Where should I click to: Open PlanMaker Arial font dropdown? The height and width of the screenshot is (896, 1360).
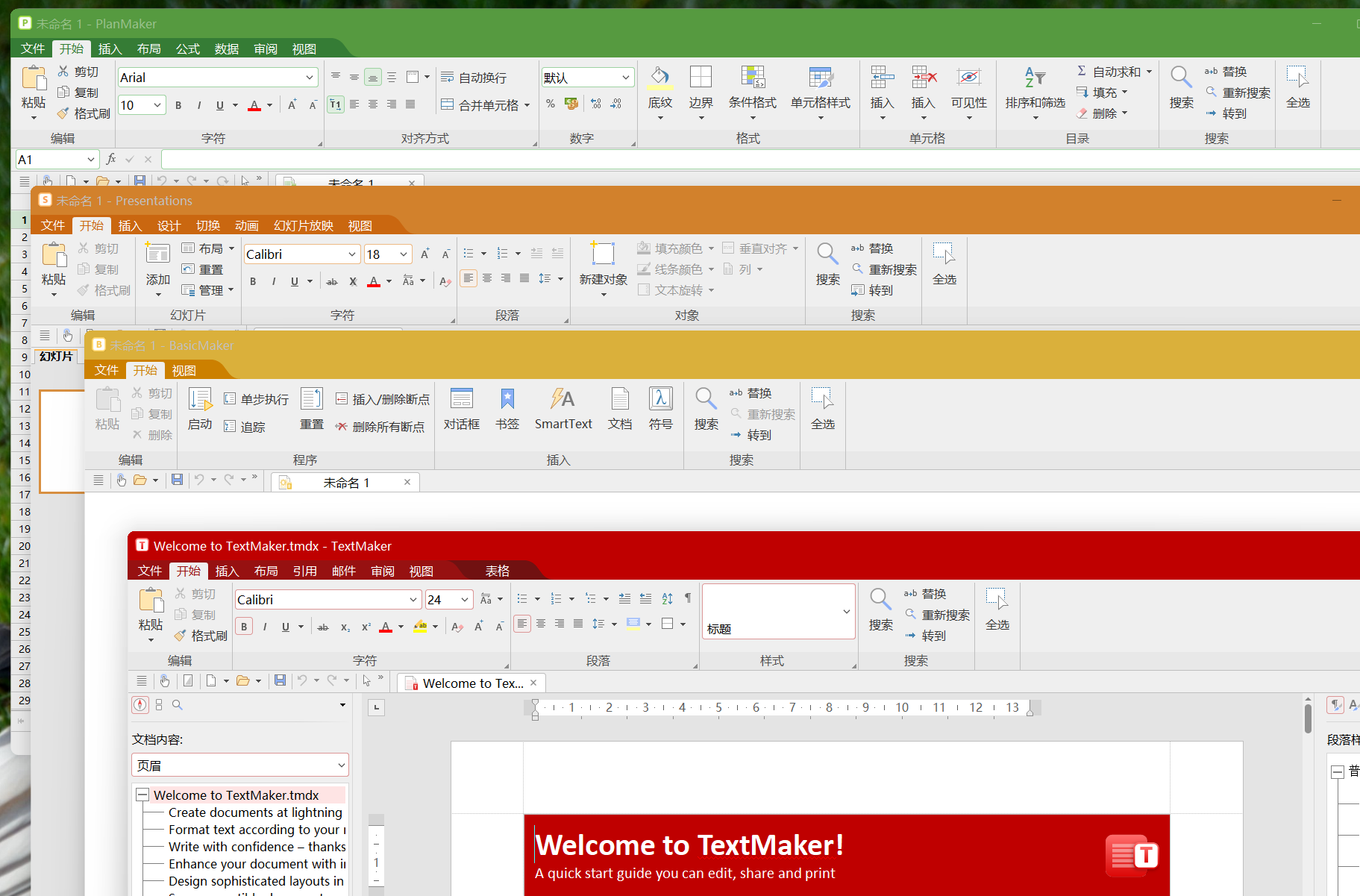(310, 78)
